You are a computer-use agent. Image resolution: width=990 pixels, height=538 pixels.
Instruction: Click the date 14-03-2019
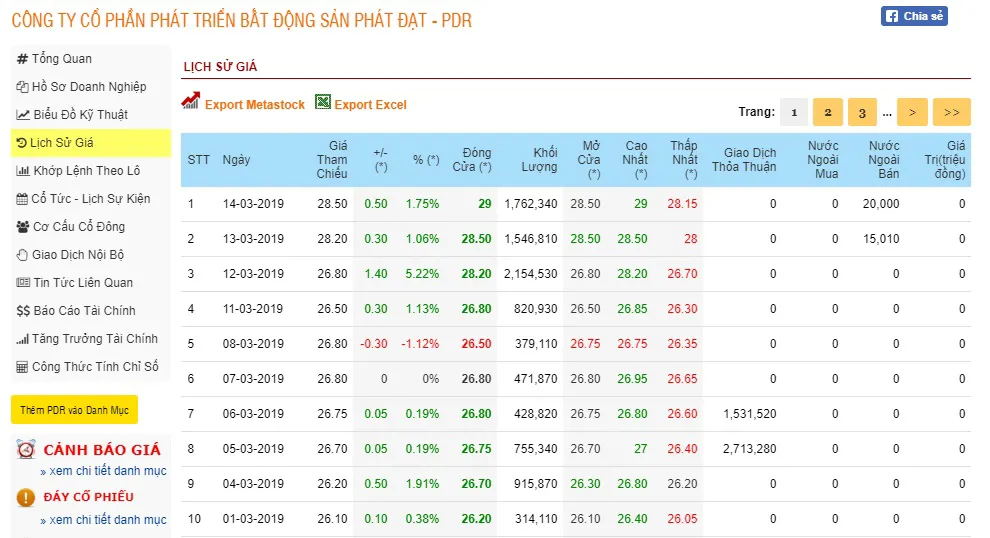click(x=253, y=204)
